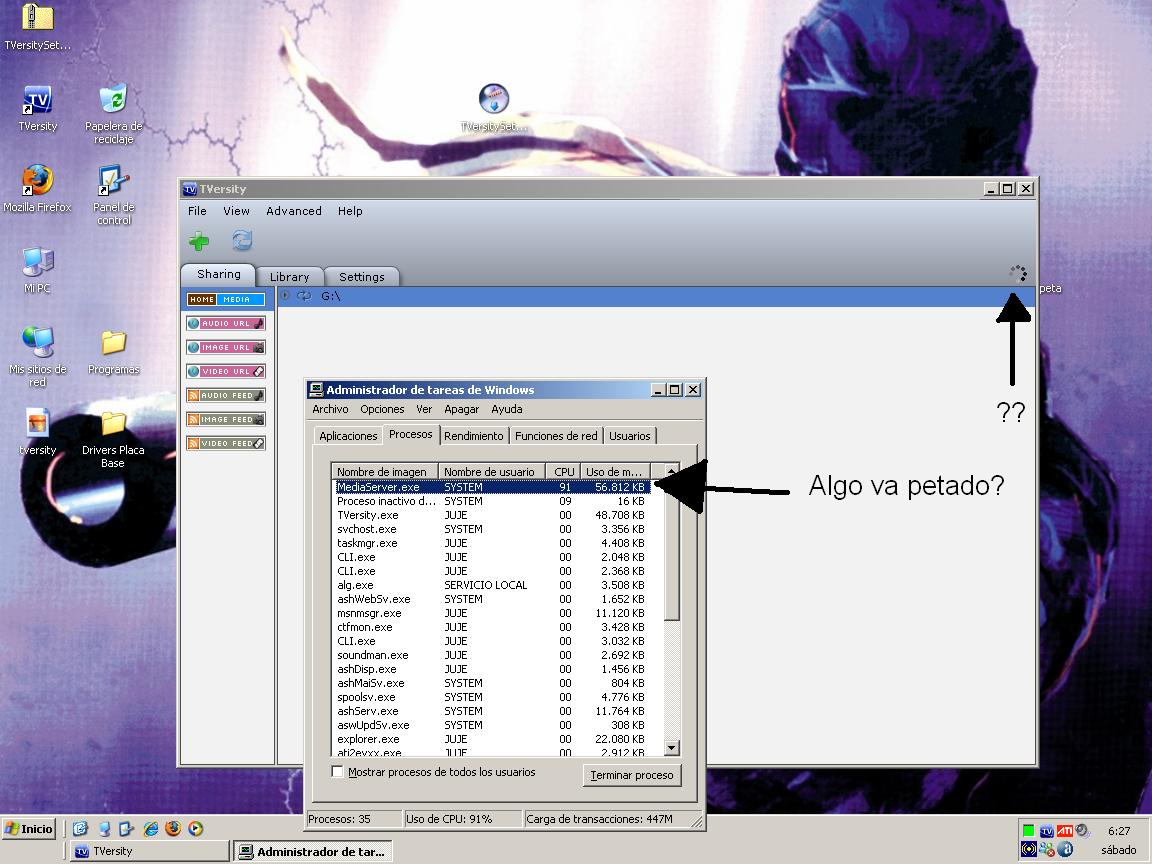1152x864 pixels.
Task: Pick the Image URL sidebar badge
Action: (x=225, y=347)
